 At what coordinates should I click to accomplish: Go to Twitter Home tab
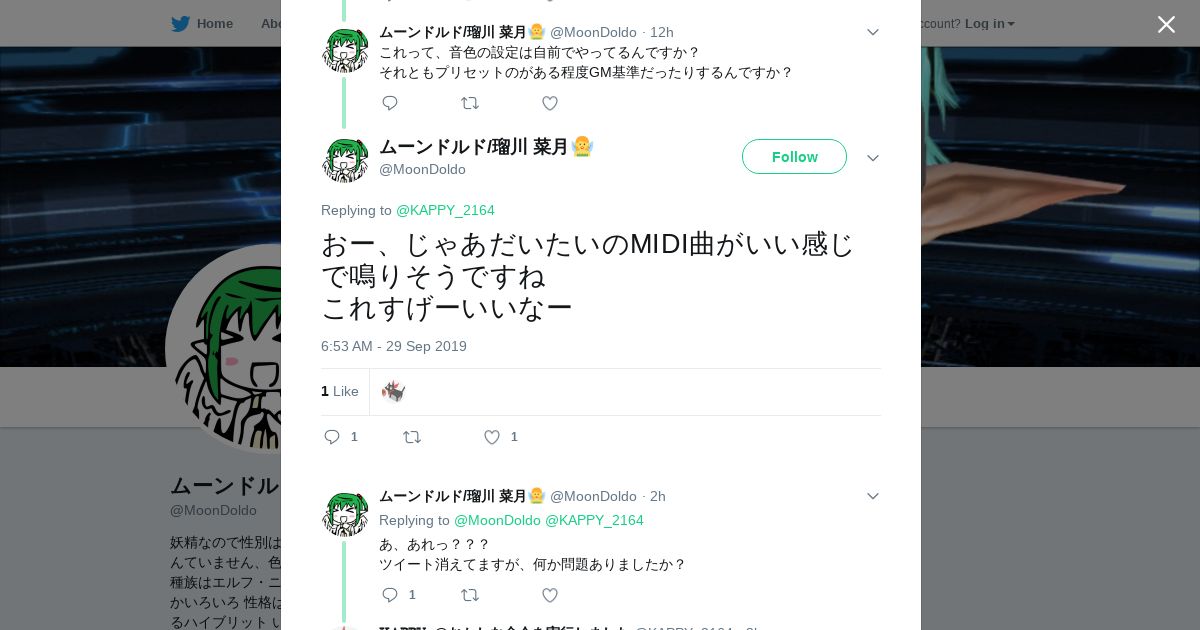(x=202, y=23)
